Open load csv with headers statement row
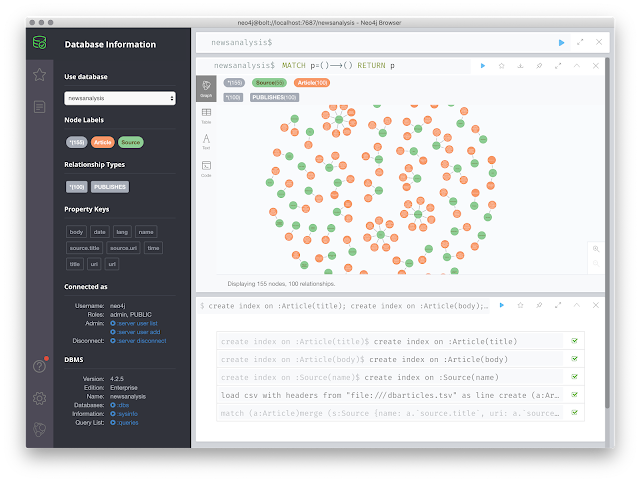The width and height of the screenshot is (640, 482). (400, 395)
